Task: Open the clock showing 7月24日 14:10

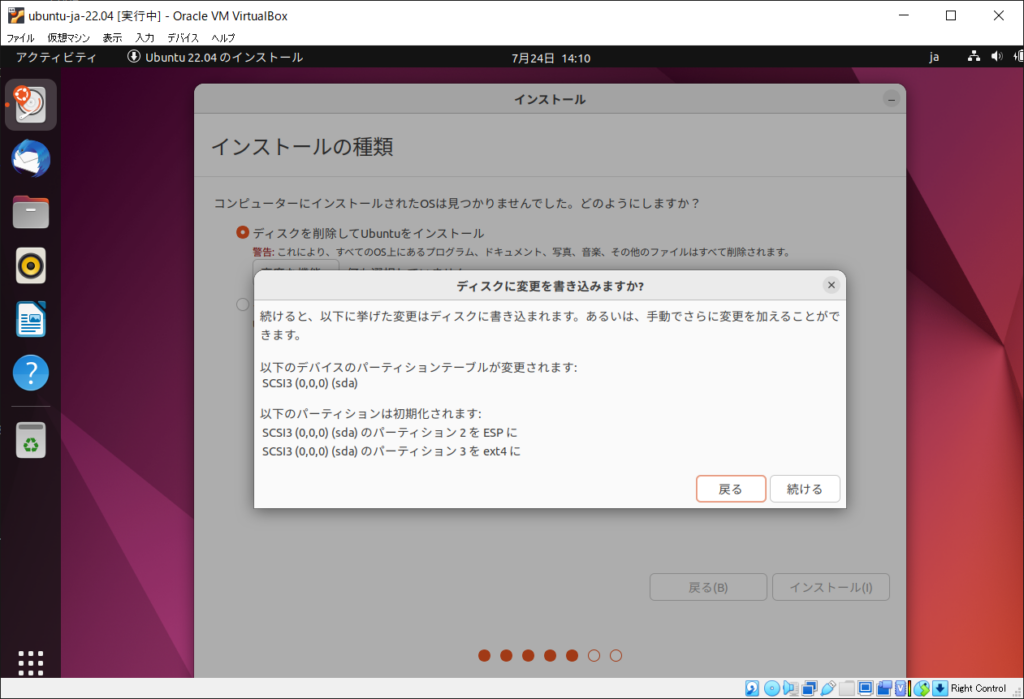Action: coord(551,57)
